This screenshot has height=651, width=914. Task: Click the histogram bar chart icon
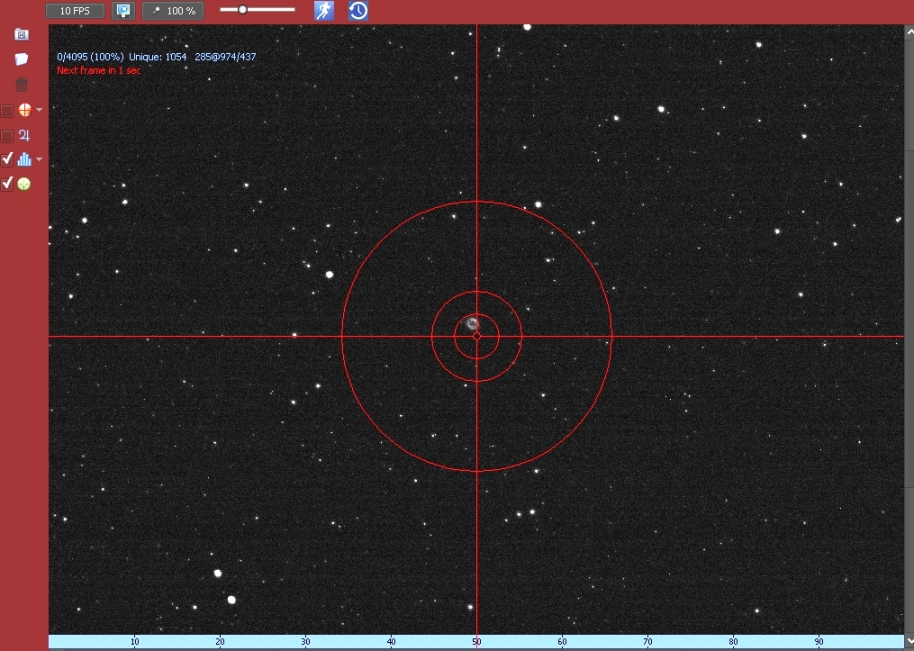(x=24, y=159)
